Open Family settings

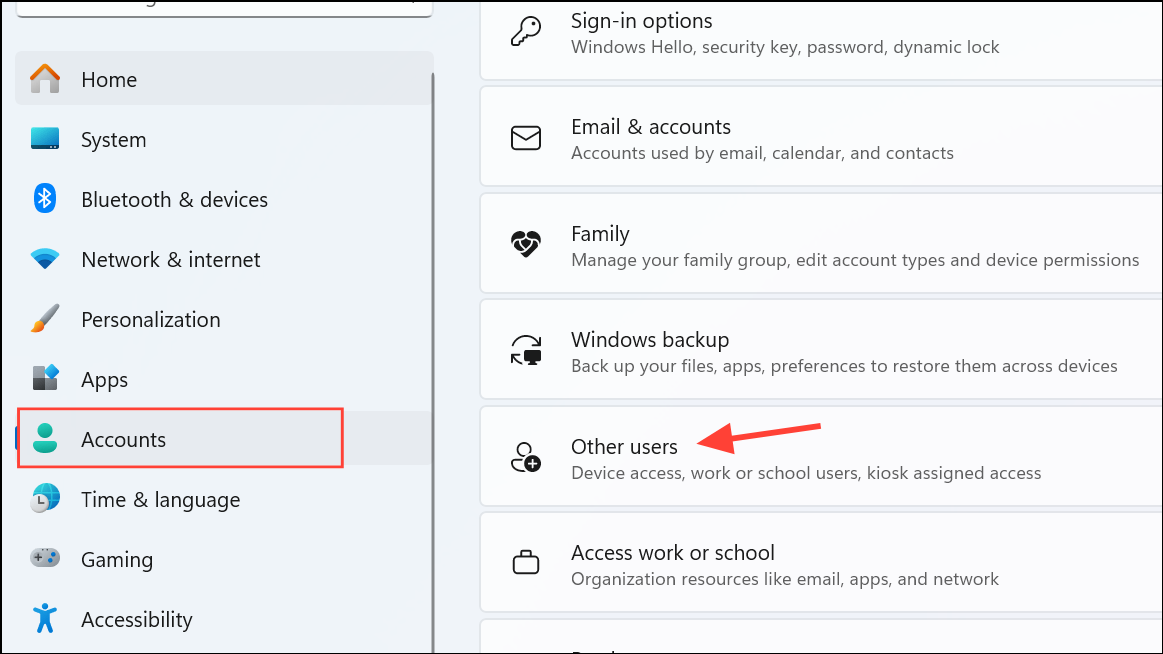click(x=821, y=243)
